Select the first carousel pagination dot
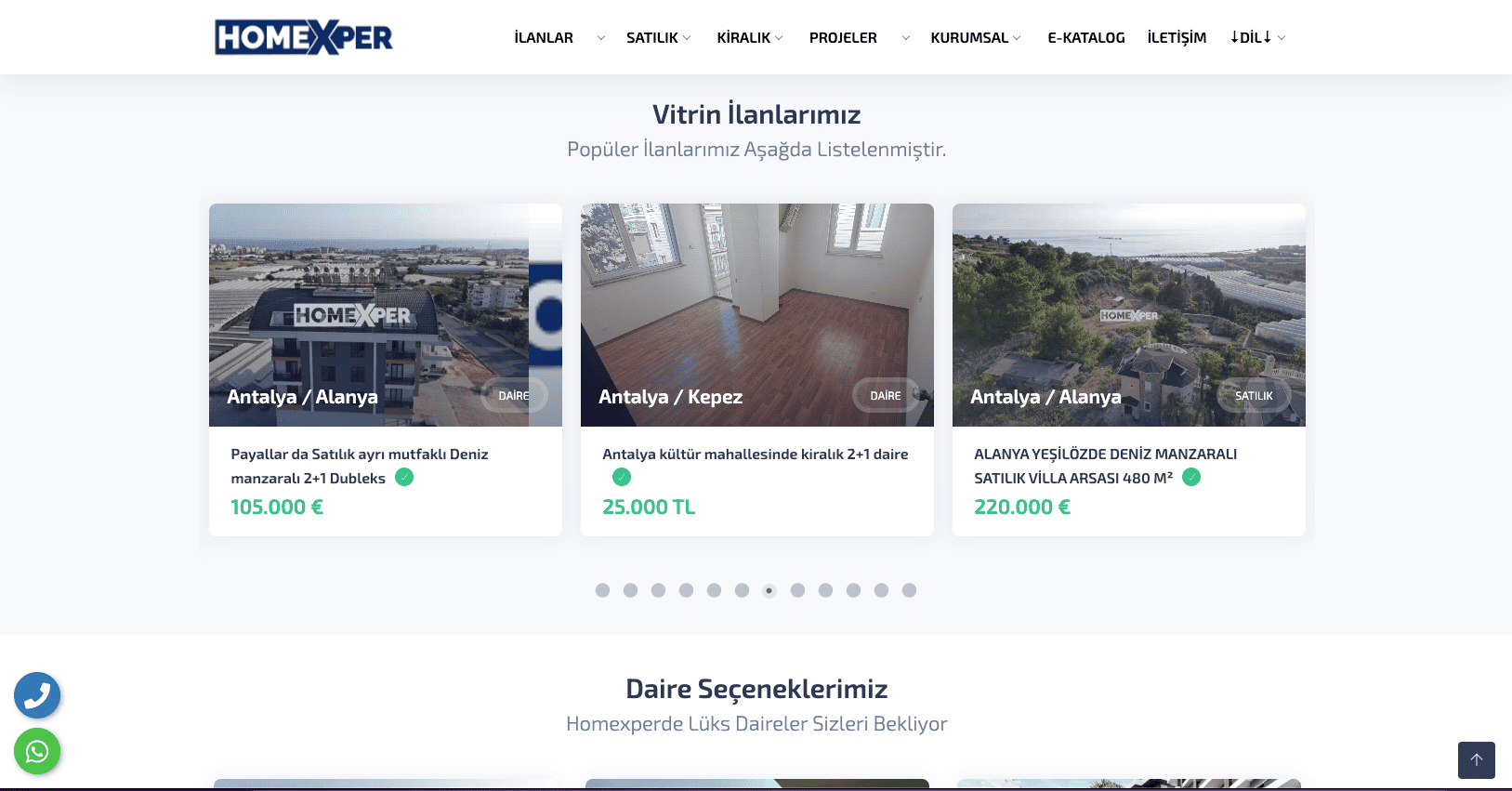This screenshot has width=1512, height=791. pyautogui.click(x=602, y=590)
